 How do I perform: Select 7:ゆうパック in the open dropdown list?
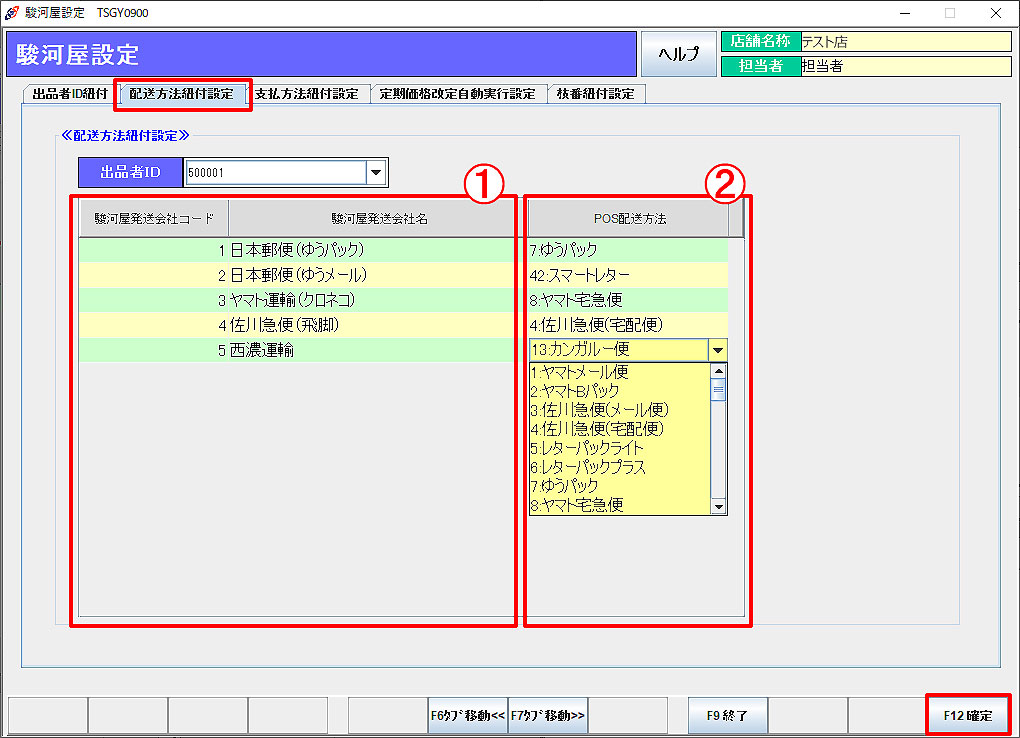tap(621, 485)
